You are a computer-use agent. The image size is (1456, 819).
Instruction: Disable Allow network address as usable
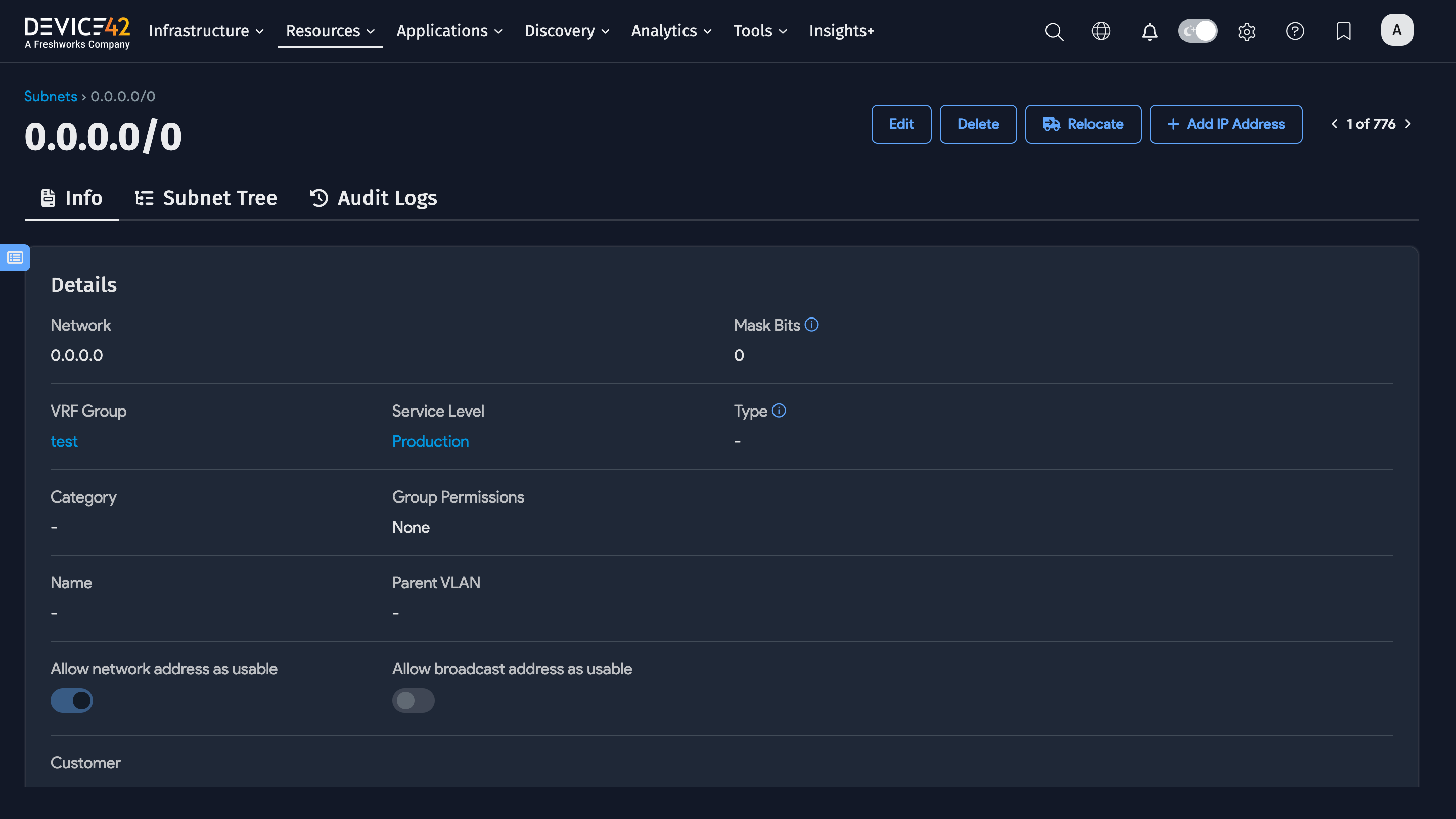click(x=71, y=700)
